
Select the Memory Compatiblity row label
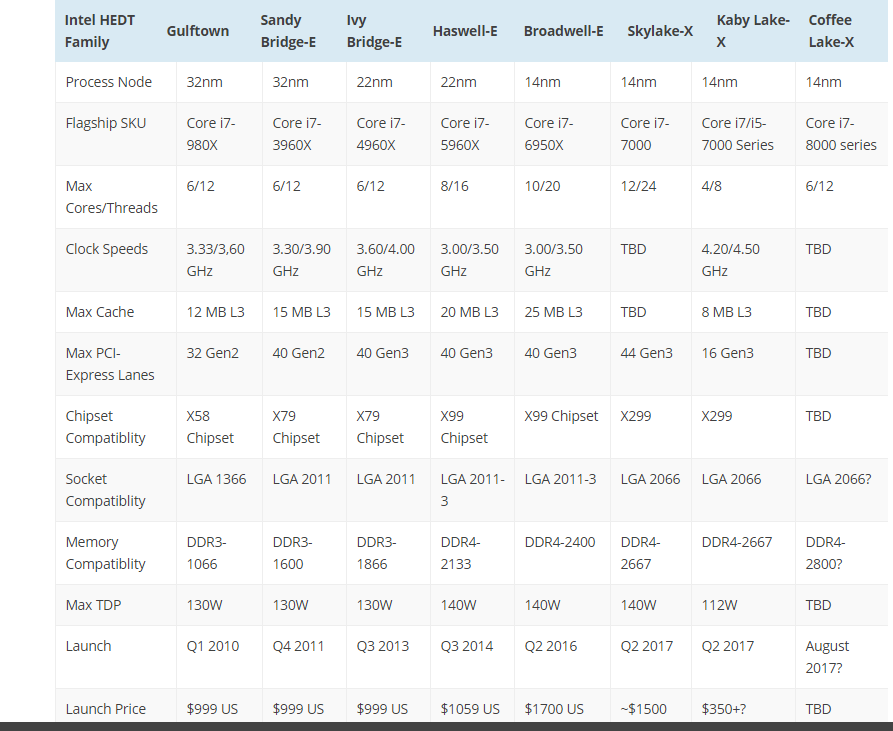[105, 553]
